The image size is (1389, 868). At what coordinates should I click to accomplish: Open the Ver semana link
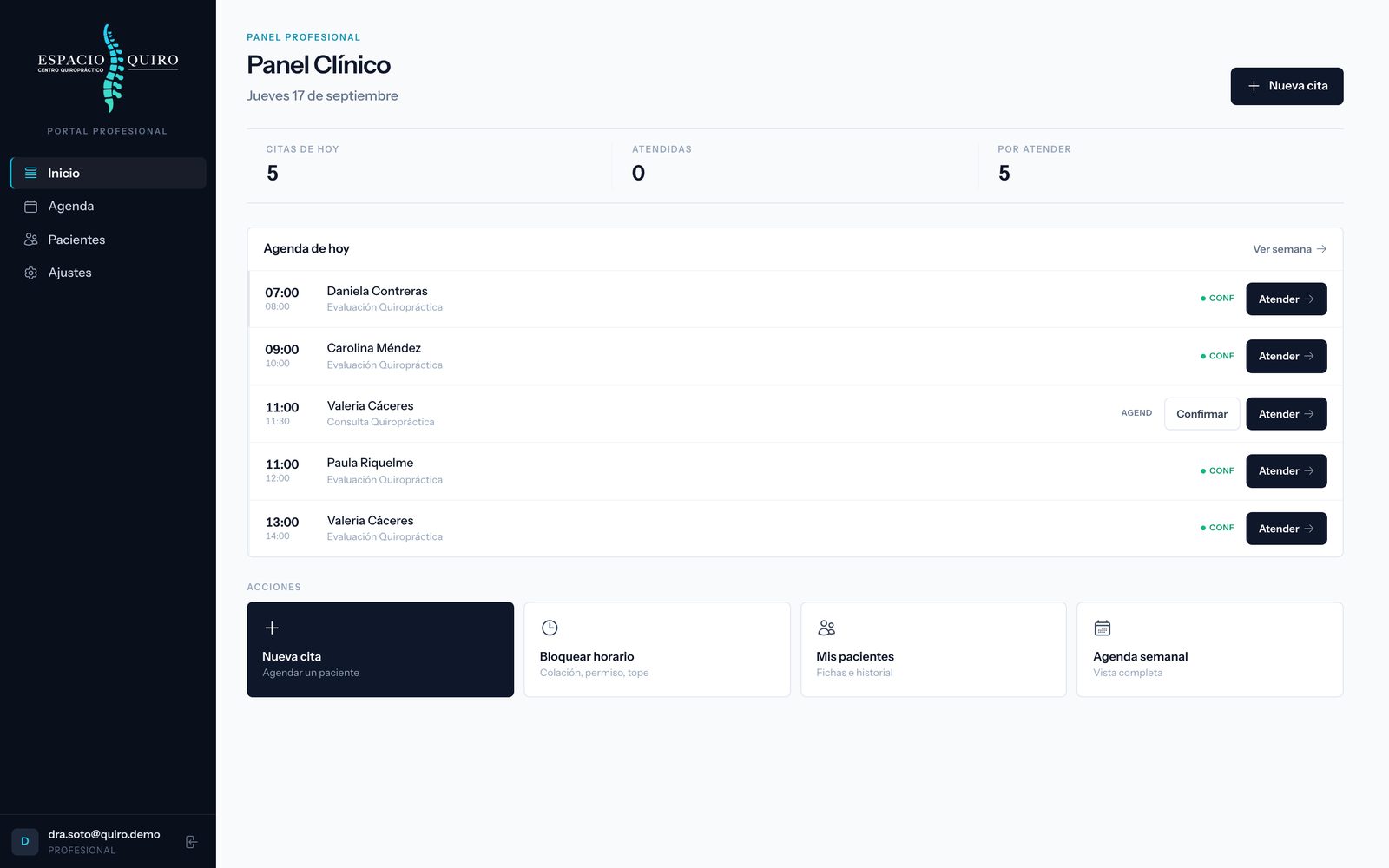click(1289, 249)
